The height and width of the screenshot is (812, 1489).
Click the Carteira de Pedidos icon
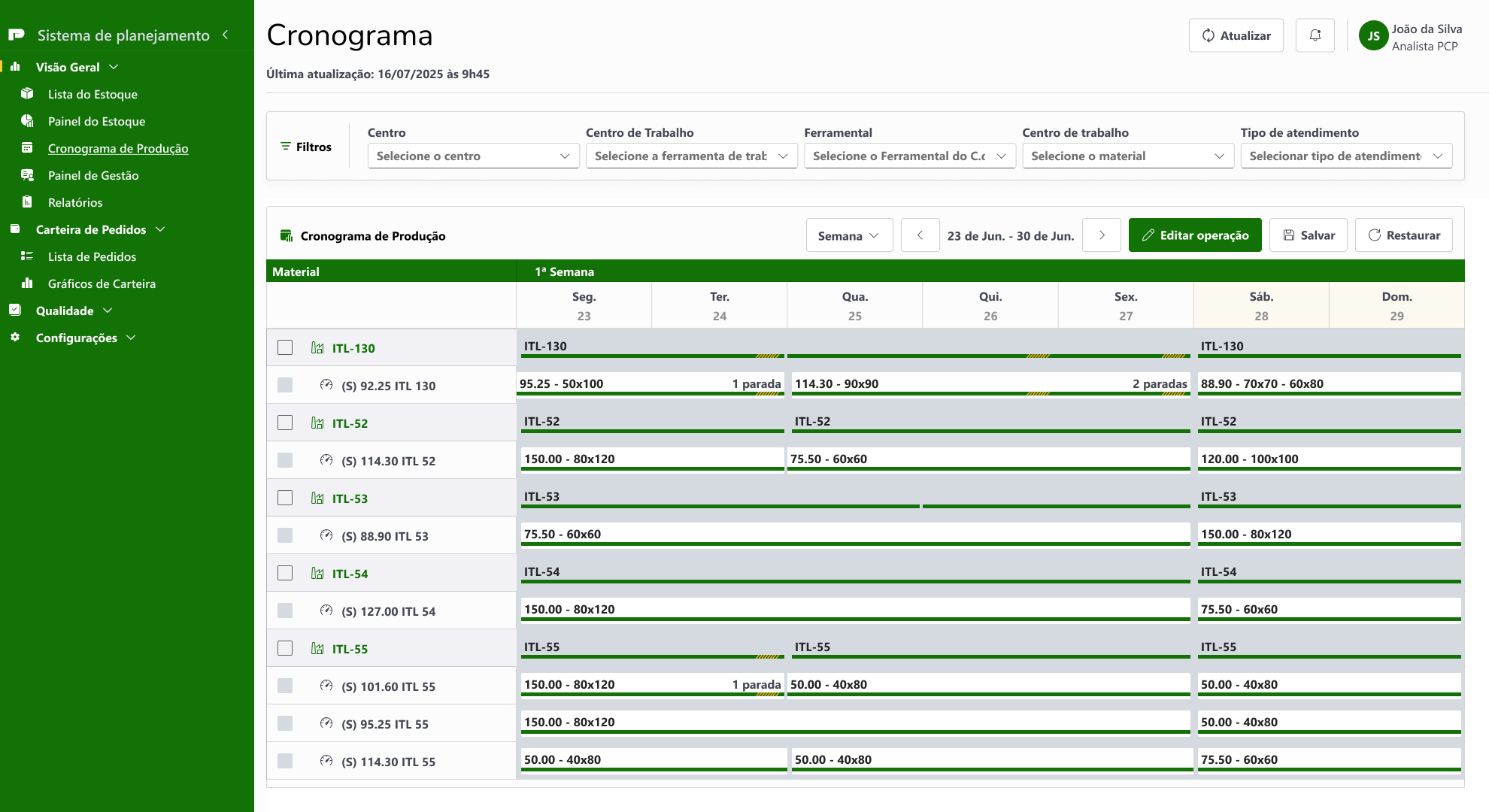(x=15, y=229)
